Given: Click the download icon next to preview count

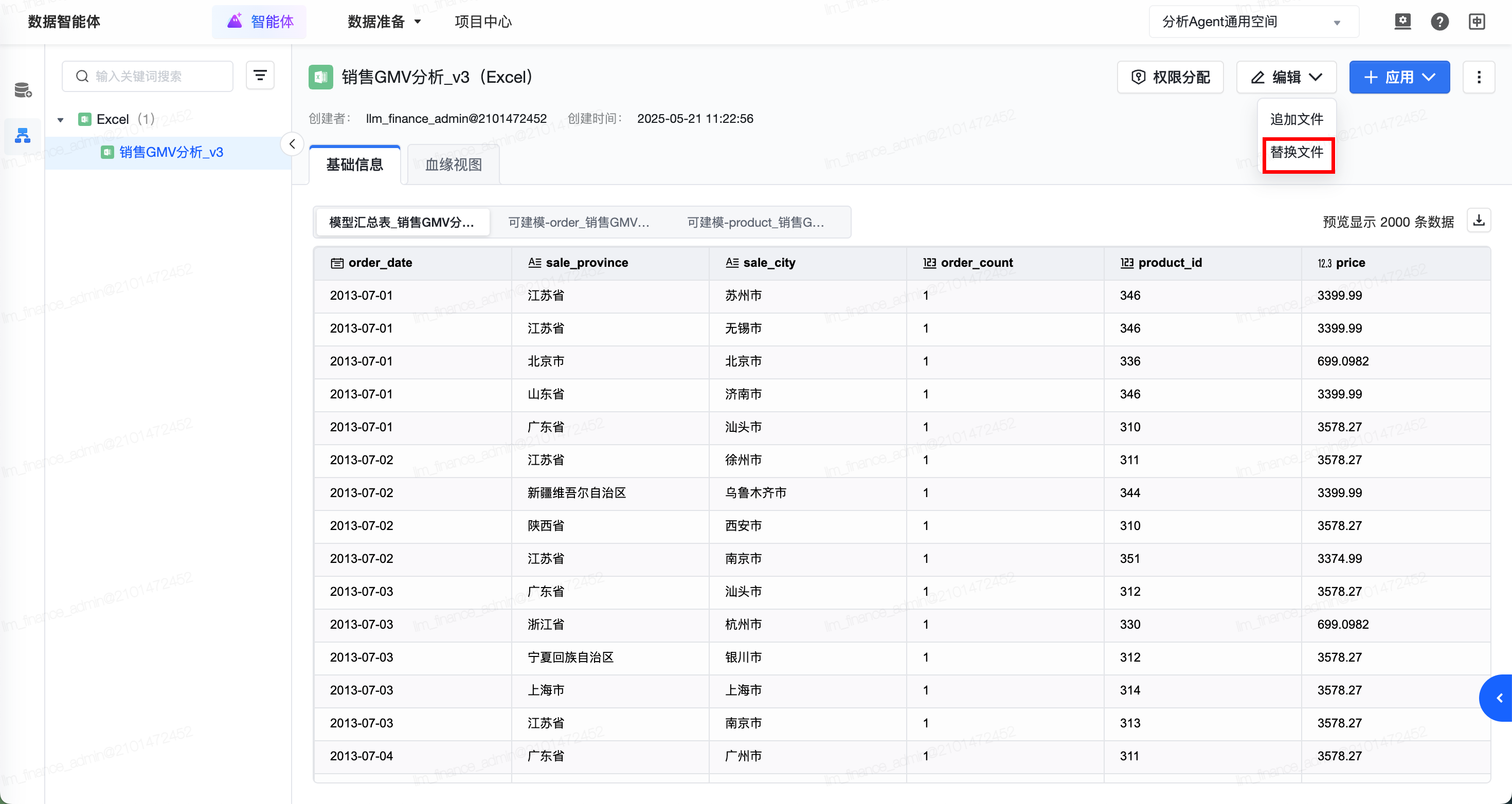Looking at the screenshot, I should pos(1479,221).
